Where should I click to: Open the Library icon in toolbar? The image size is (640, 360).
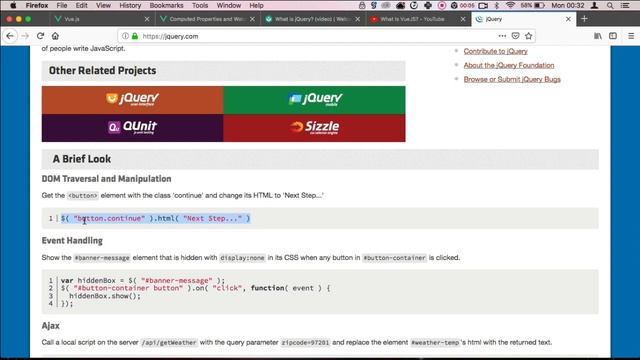598,36
